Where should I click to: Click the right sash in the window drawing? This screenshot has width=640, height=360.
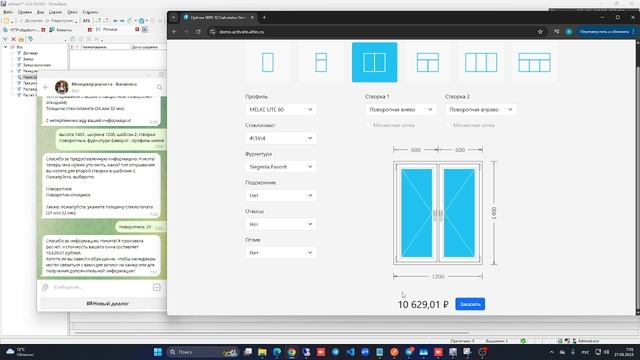(459, 213)
